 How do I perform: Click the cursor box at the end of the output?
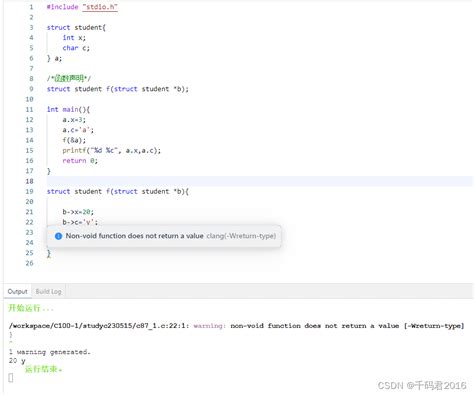(x=11, y=378)
